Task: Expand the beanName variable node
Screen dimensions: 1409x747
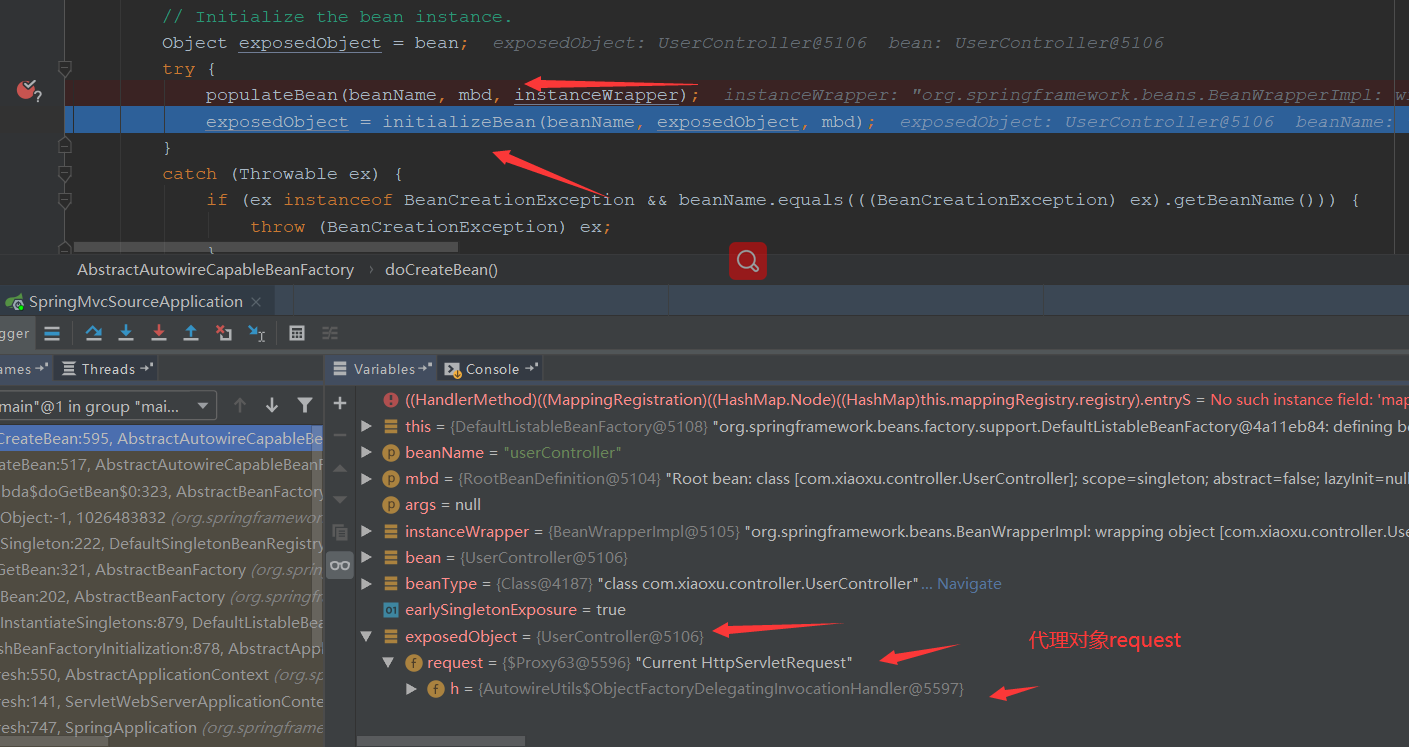Action: (367, 452)
